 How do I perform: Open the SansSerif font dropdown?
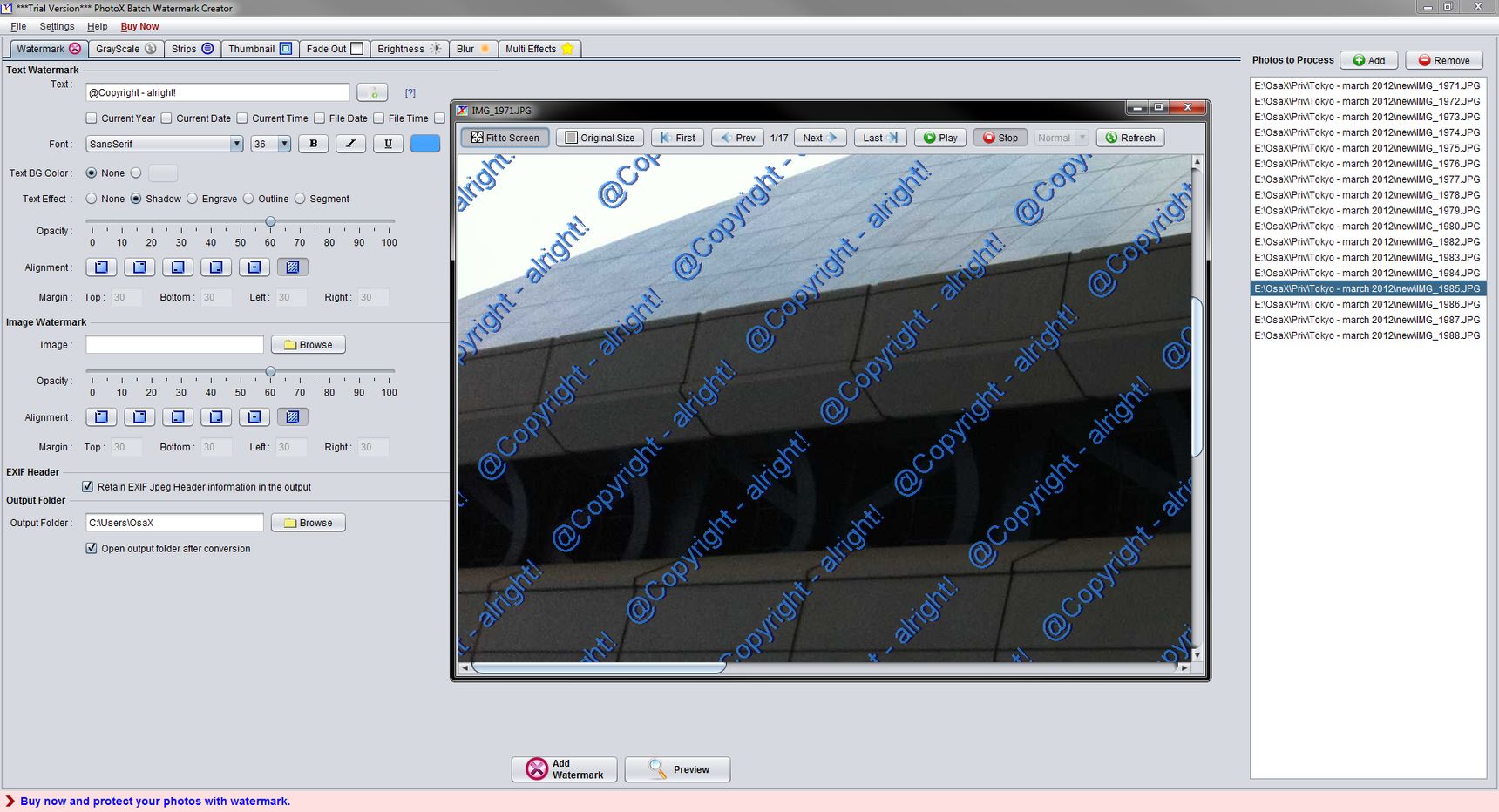[164, 144]
